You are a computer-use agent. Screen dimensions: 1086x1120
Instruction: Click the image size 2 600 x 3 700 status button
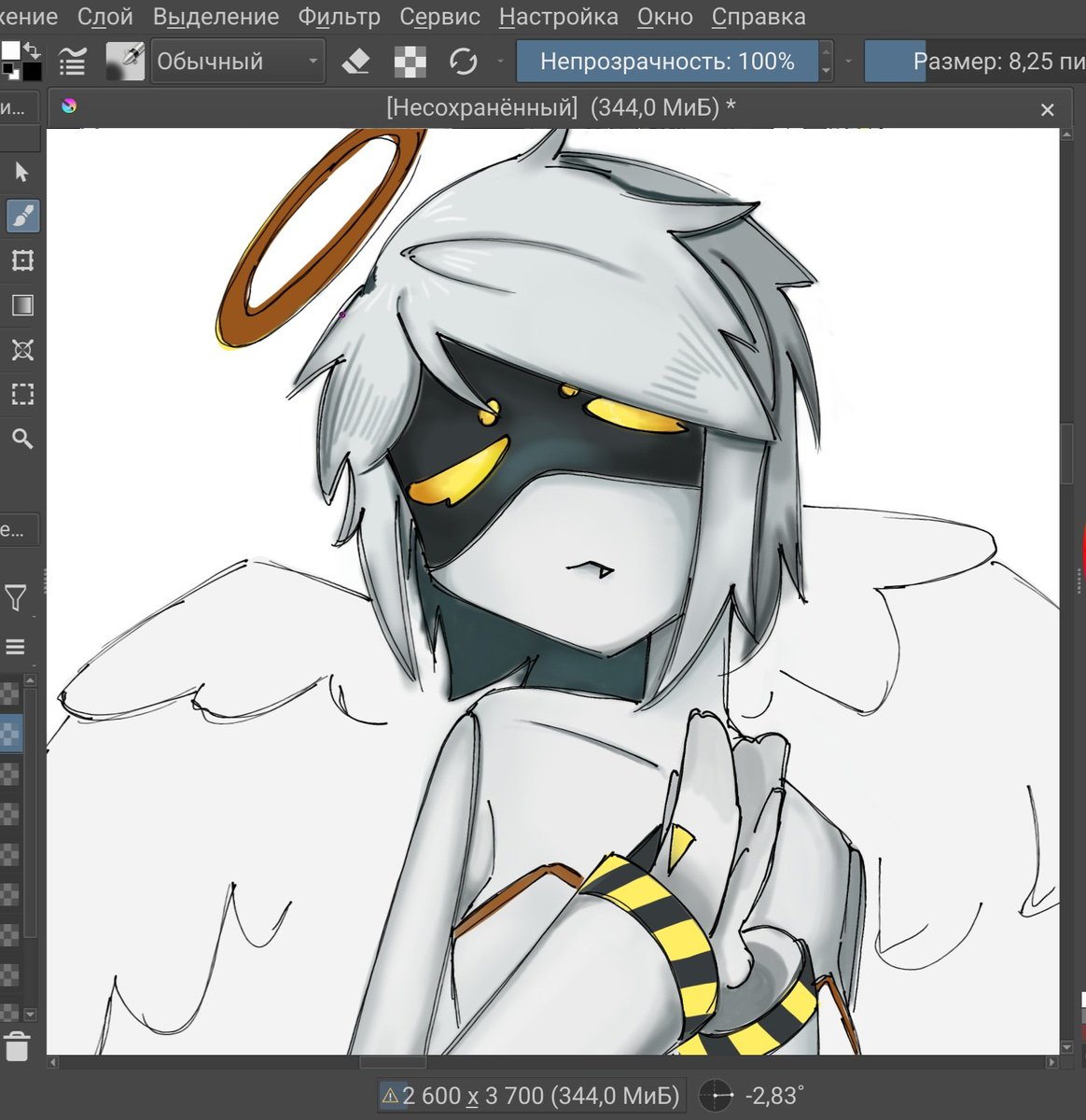[x=533, y=1095]
